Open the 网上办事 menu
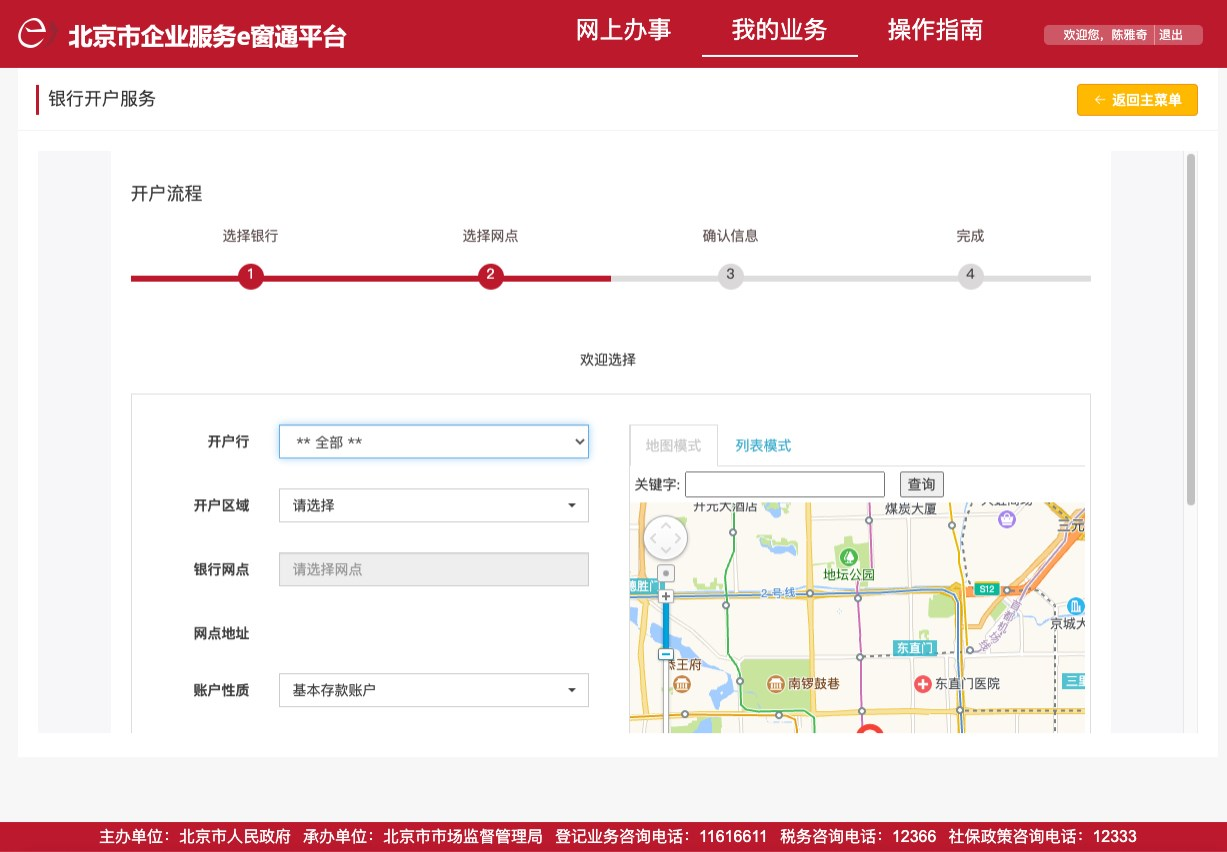This screenshot has height=852, width=1227. click(x=623, y=30)
